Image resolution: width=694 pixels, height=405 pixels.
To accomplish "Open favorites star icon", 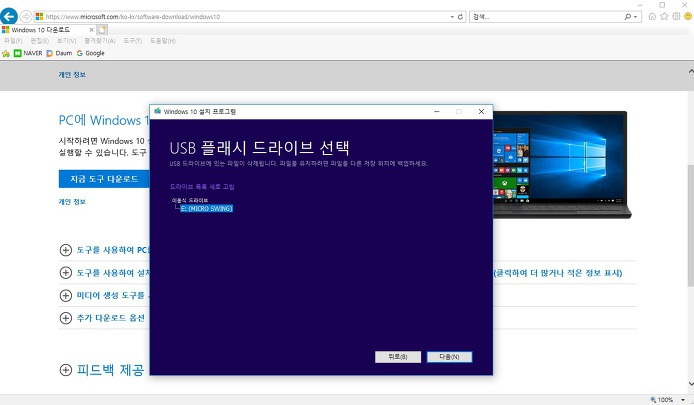I will pos(664,16).
